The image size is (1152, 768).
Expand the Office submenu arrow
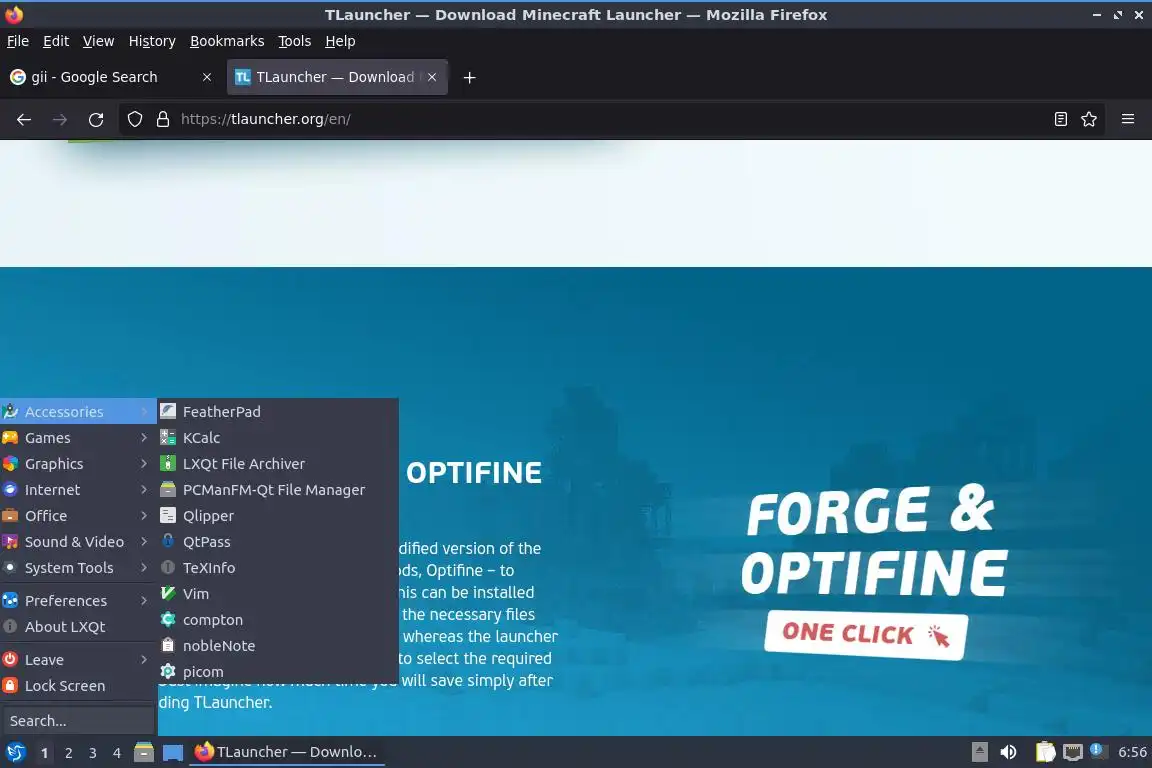click(x=144, y=516)
